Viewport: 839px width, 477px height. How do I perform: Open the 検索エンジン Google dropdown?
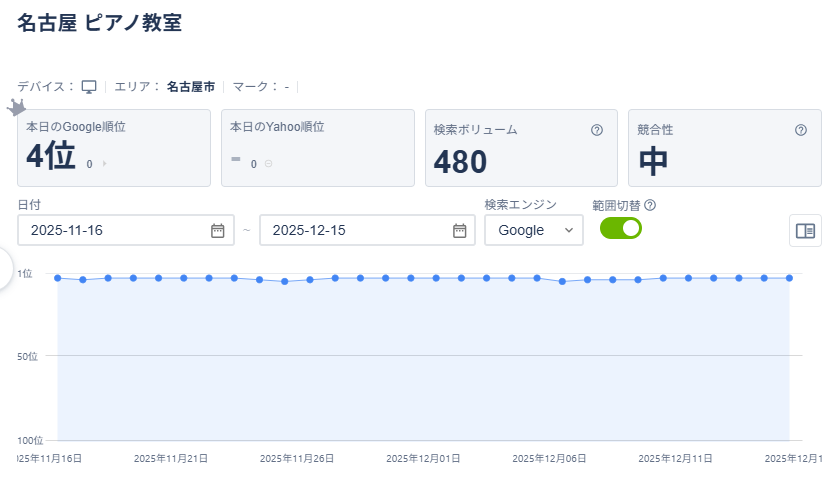pyautogui.click(x=533, y=230)
